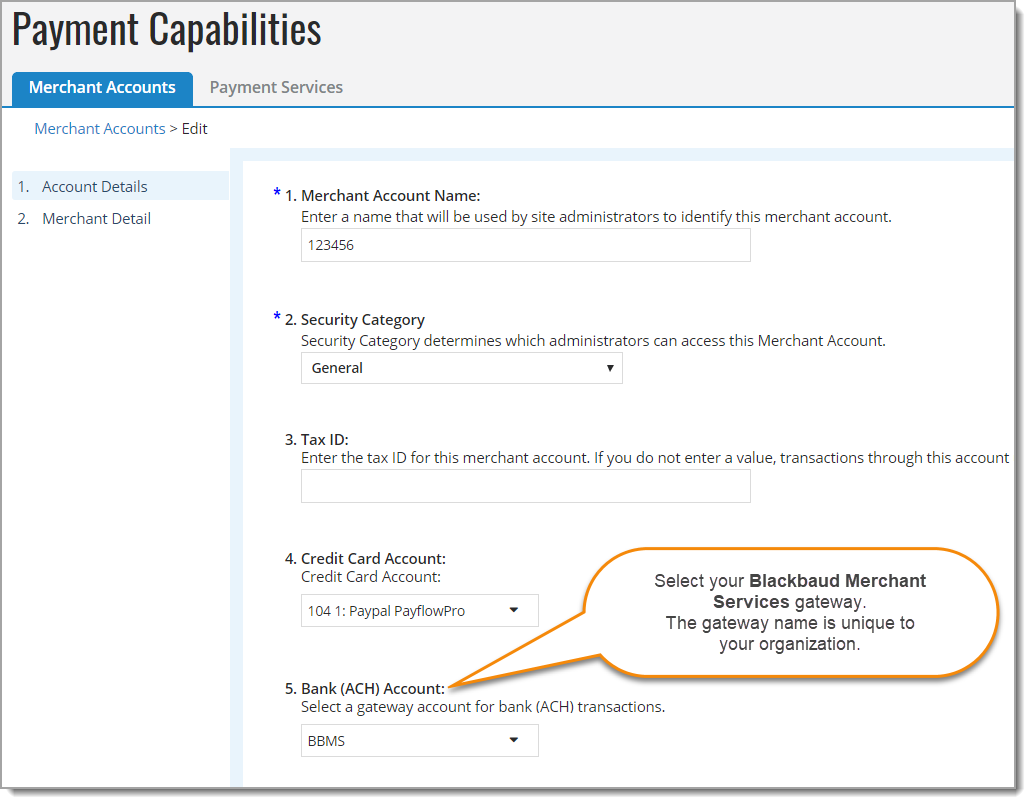Click the '2. Security Category' label

pos(355,320)
